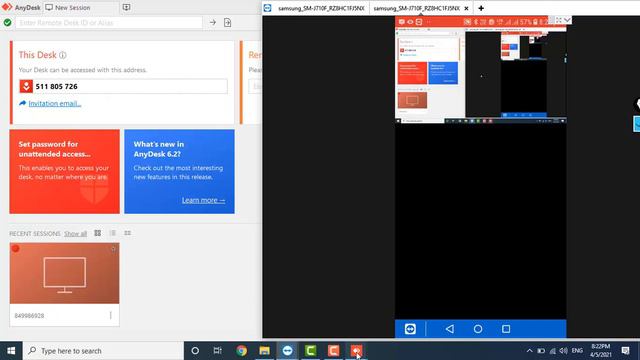The image size is (640, 360).
Task: Click session ID text 849986928
Action: [29, 316]
